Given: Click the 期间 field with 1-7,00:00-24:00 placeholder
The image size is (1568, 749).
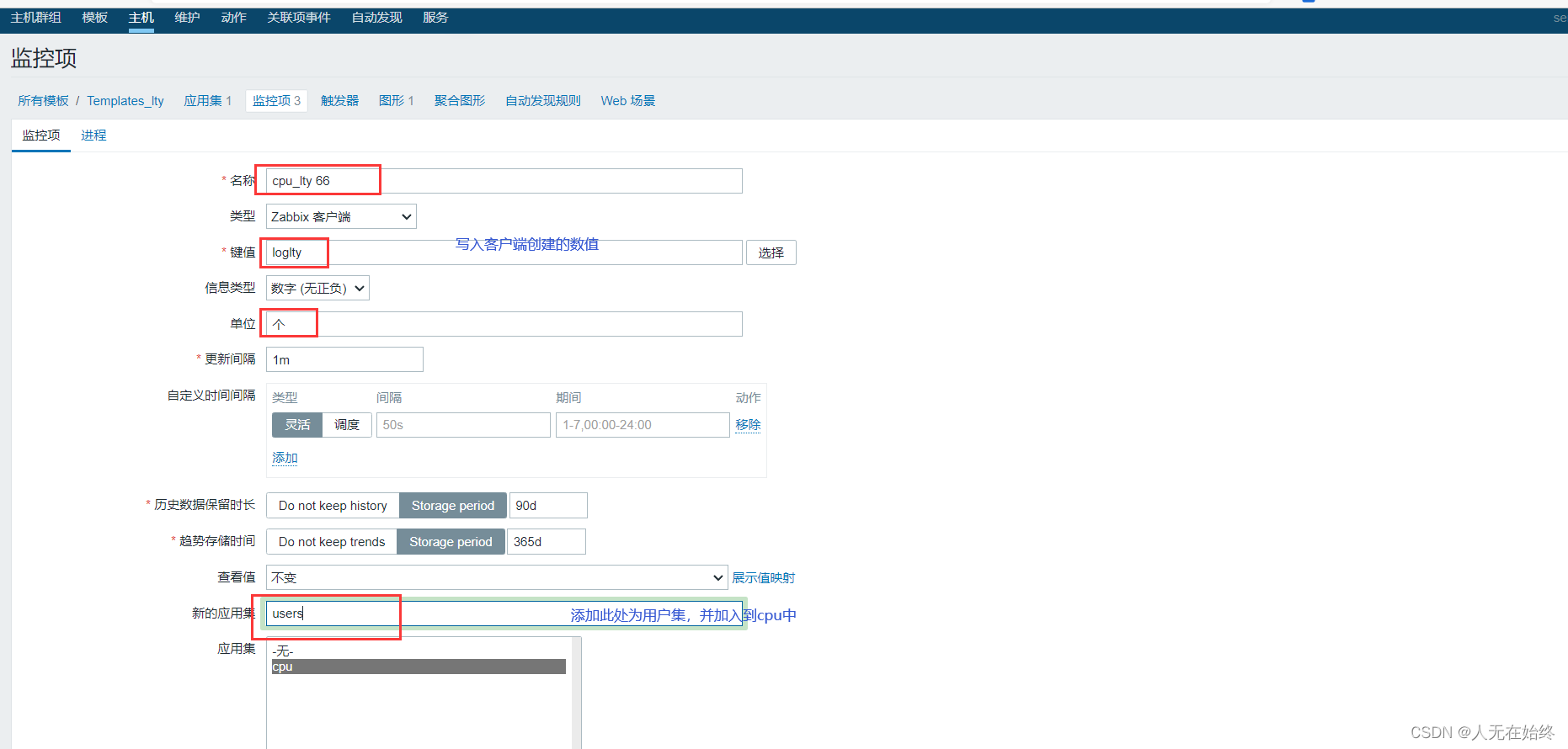Looking at the screenshot, I should (643, 425).
